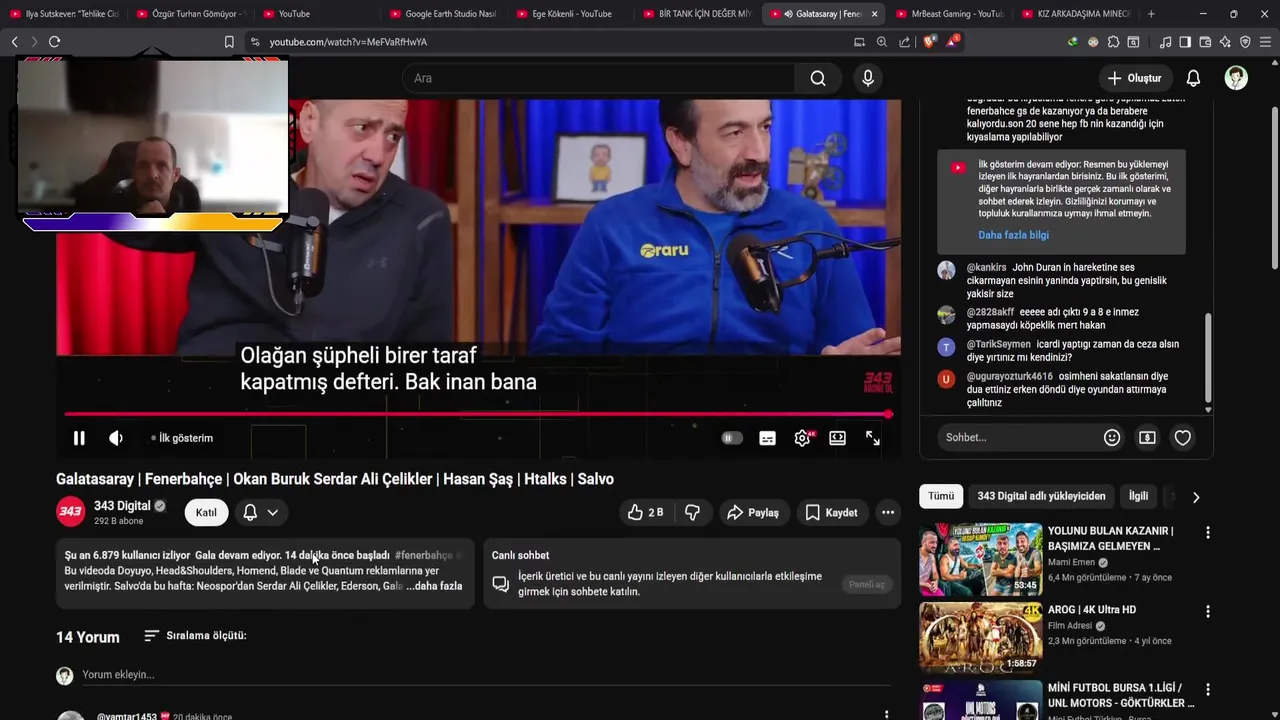
Task: Open the AROG 4K Ultra HD thumbnail
Action: [981, 636]
